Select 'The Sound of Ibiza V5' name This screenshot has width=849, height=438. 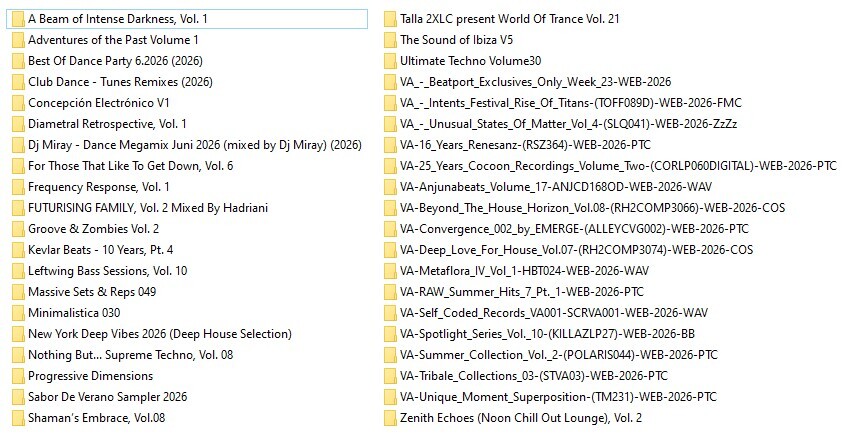(456, 40)
